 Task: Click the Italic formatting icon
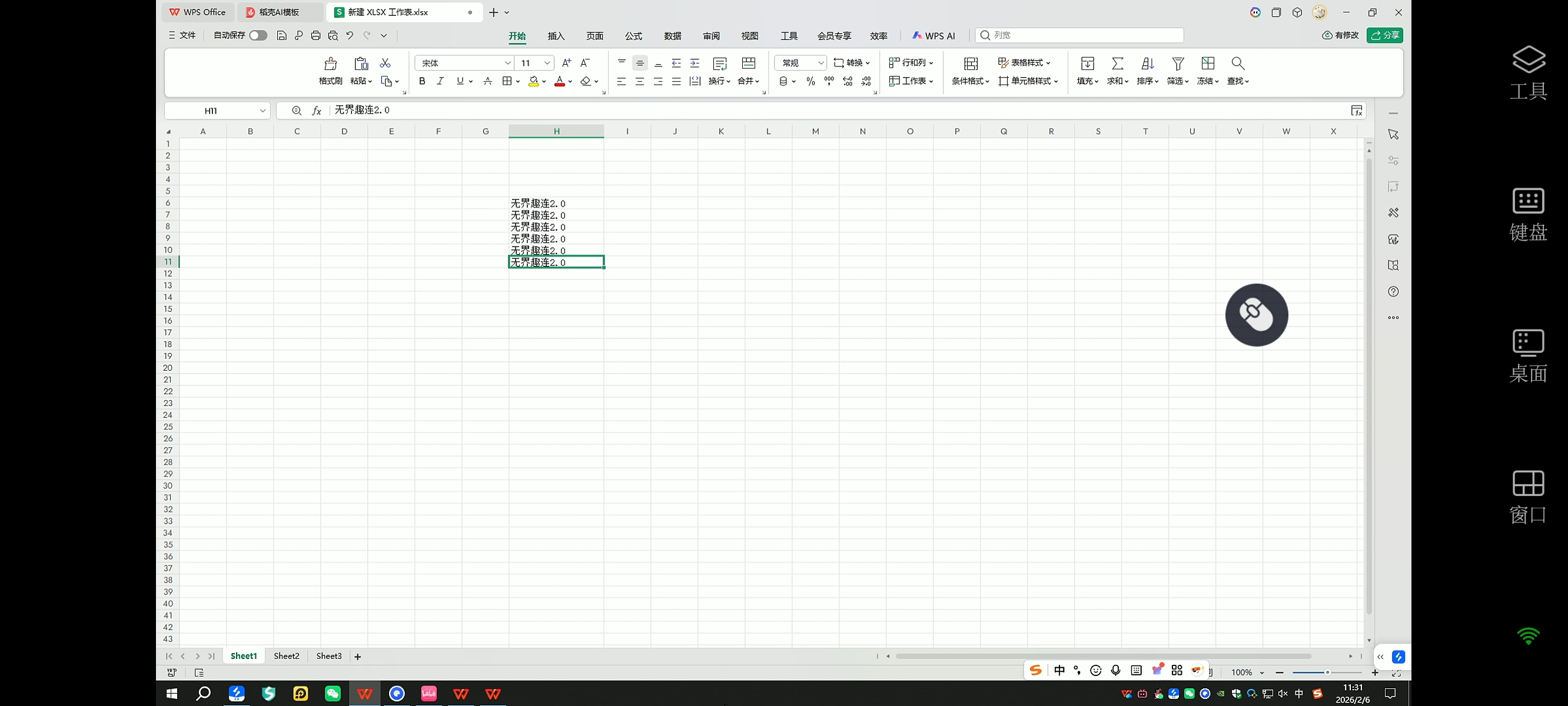(x=440, y=81)
